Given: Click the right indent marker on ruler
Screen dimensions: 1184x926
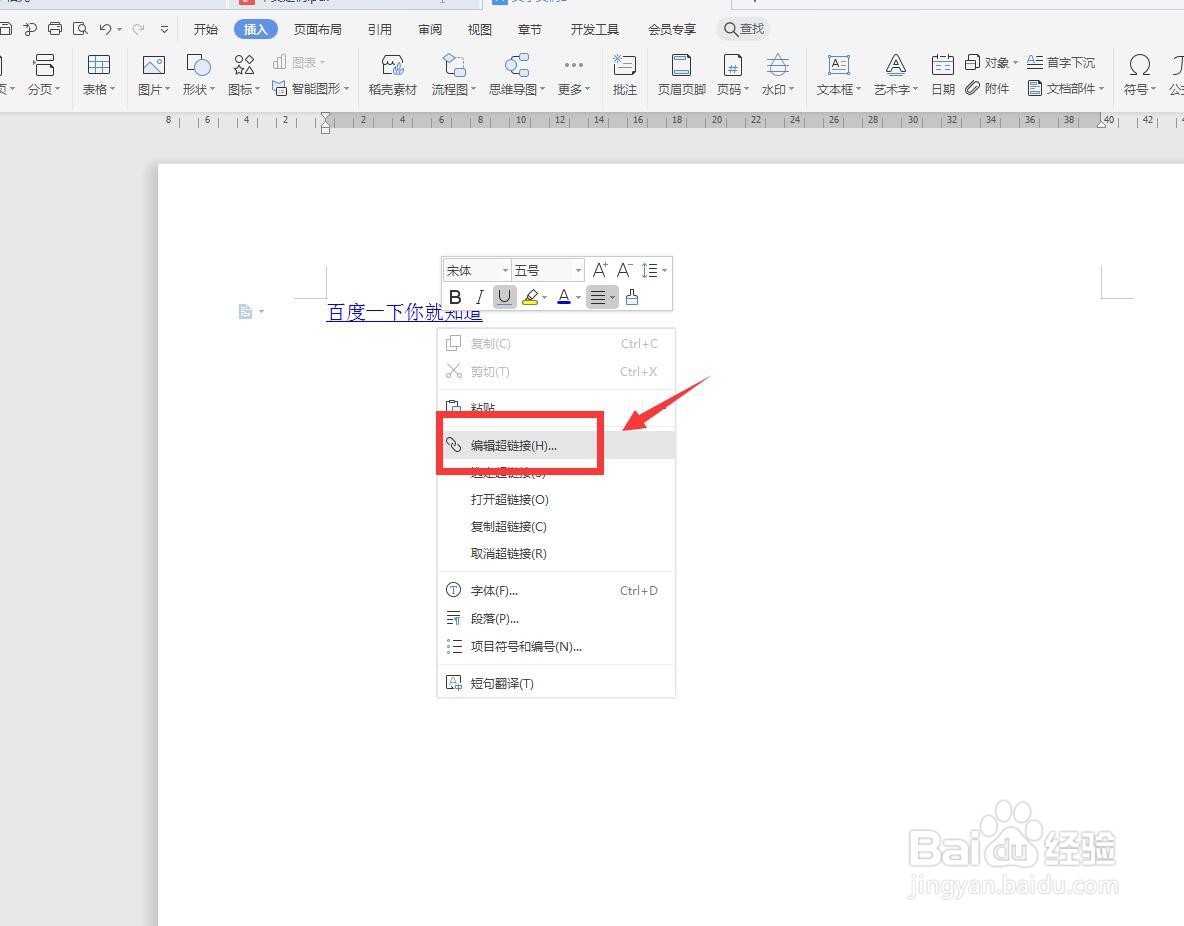Looking at the screenshot, I should pyautogui.click(x=1101, y=123).
